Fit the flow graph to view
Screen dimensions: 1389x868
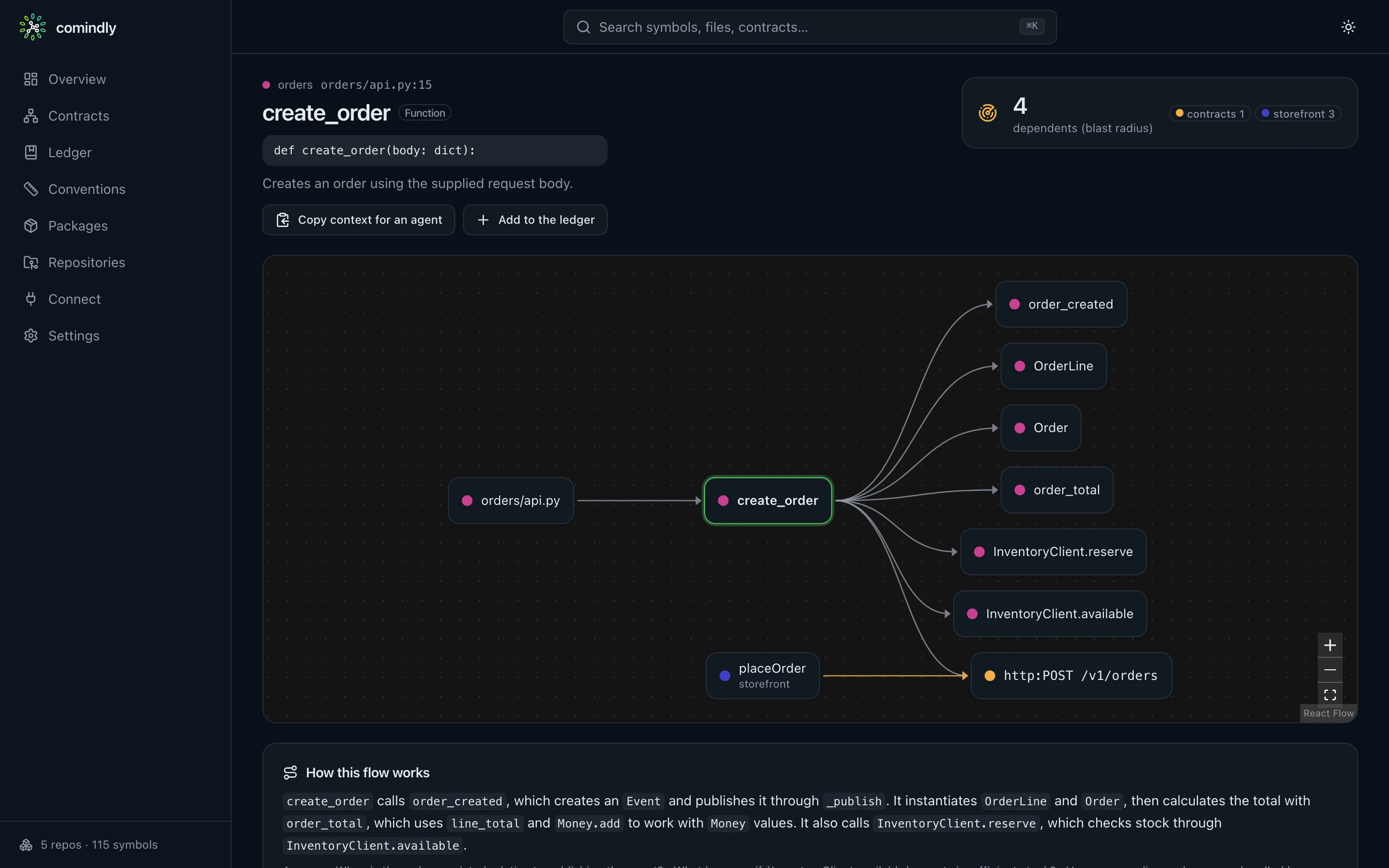tap(1330, 694)
